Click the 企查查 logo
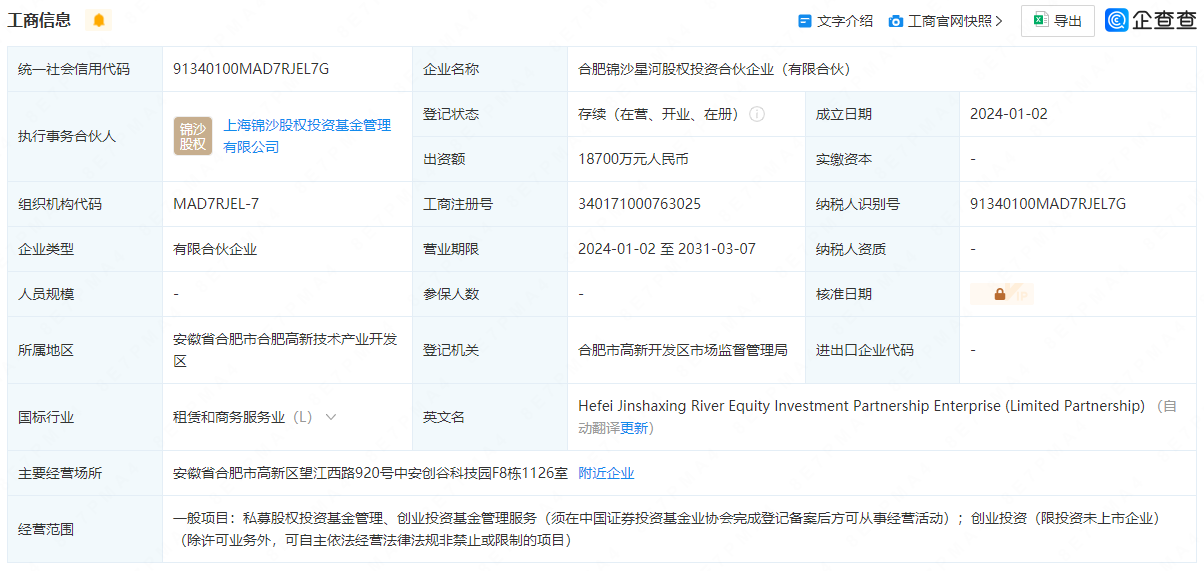Screen dimensions: 1204x571 pyautogui.click(x=1150, y=20)
